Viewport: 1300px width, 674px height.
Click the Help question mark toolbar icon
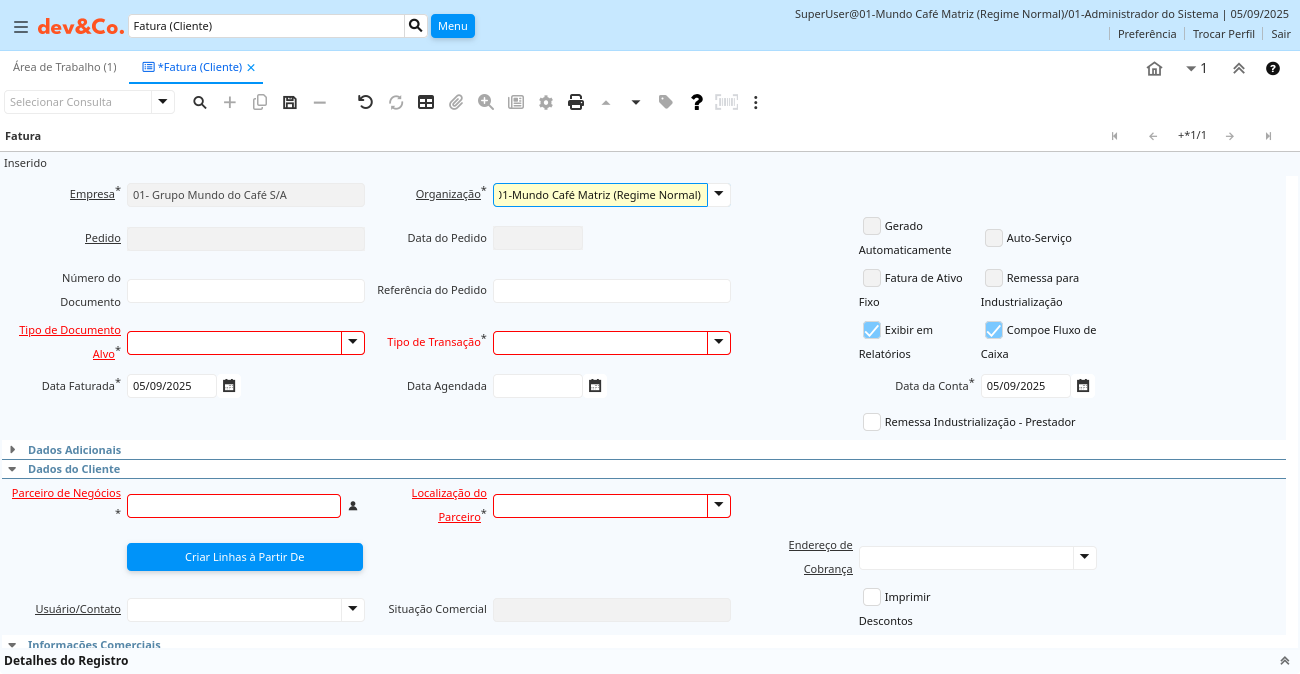click(697, 102)
